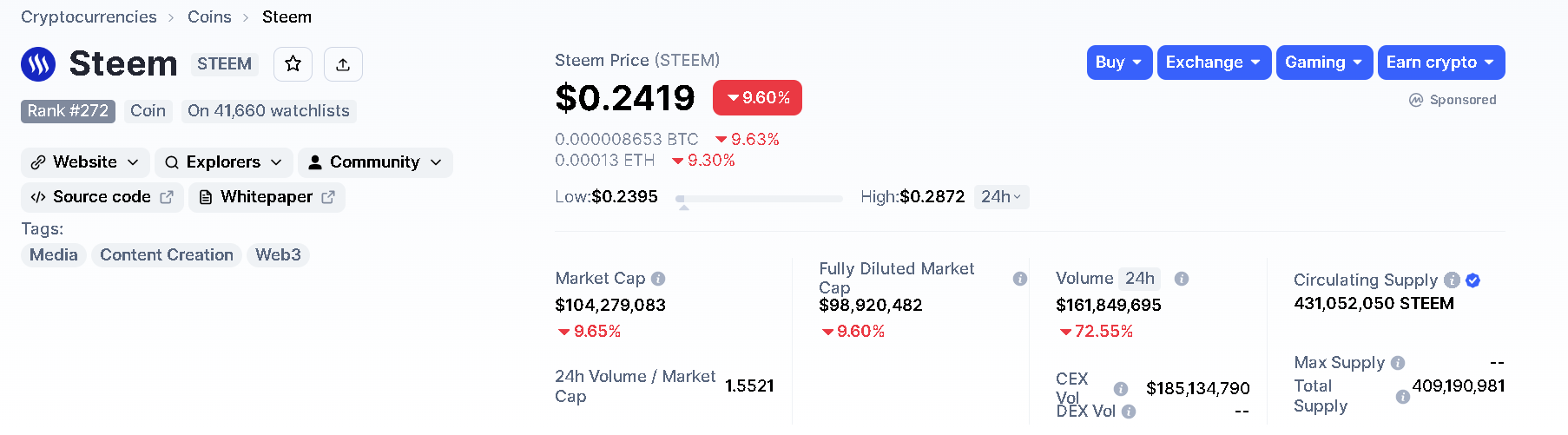The height and width of the screenshot is (435, 1568).
Task: Go to Coins breadcrumb
Action: [x=209, y=17]
